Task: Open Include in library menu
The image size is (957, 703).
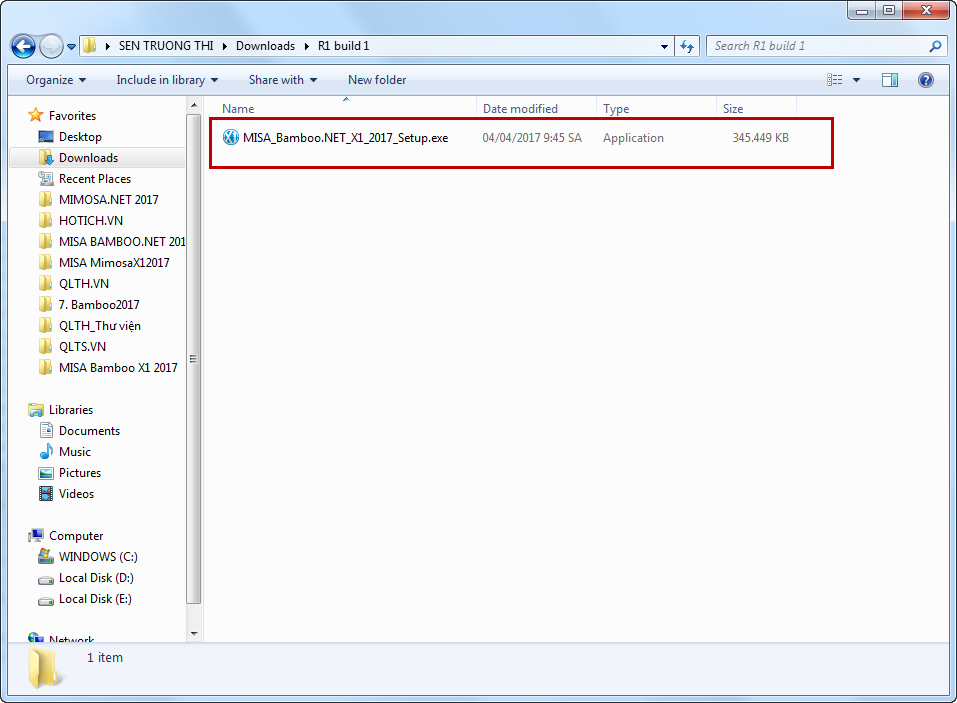Action: tap(167, 80)
